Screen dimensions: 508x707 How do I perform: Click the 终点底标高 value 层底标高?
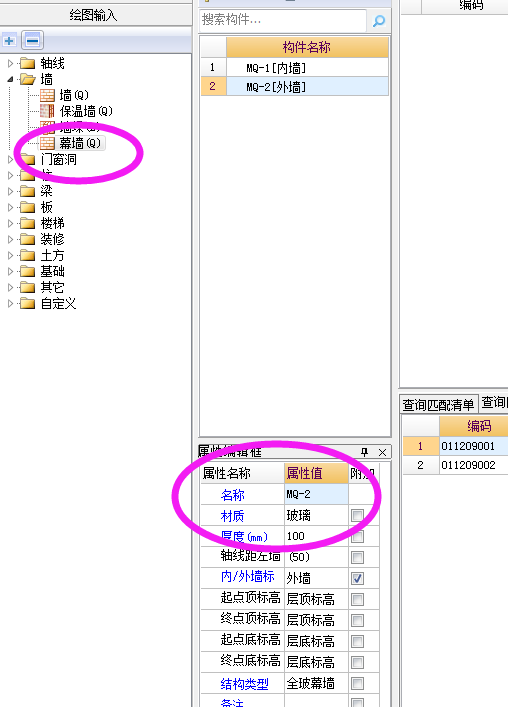click(x=316, y=662)
